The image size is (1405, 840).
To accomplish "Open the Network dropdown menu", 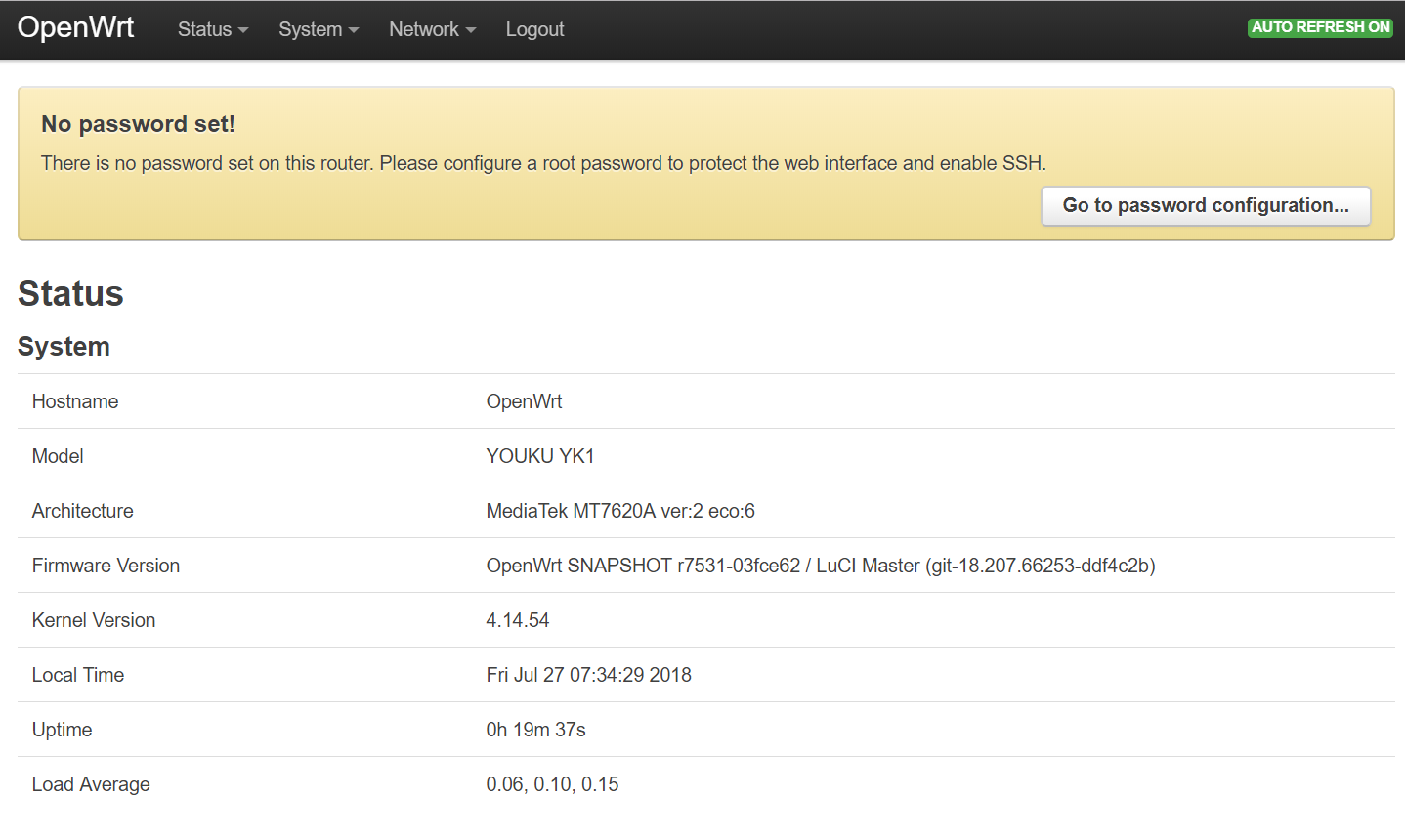I will (433, 29).
